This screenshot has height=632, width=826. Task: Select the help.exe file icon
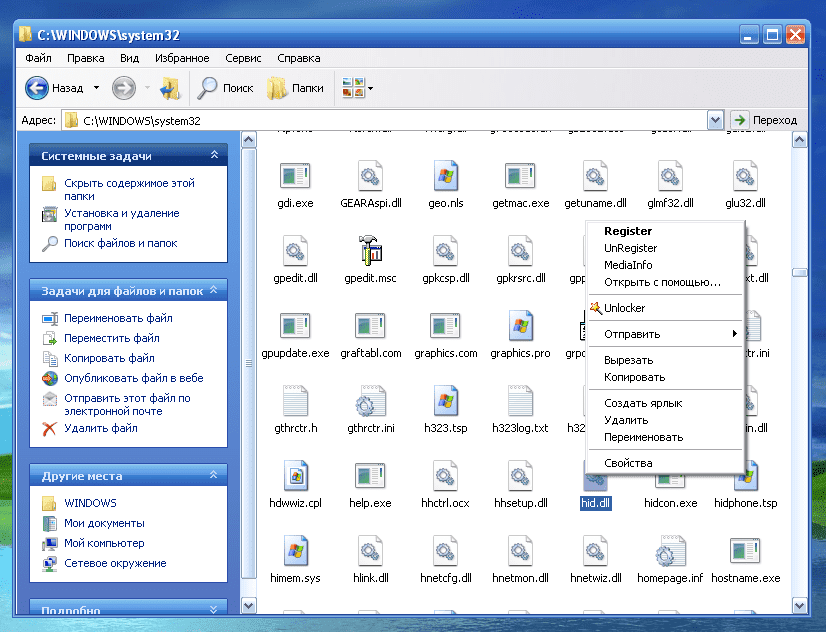click(x=370, y=476)
